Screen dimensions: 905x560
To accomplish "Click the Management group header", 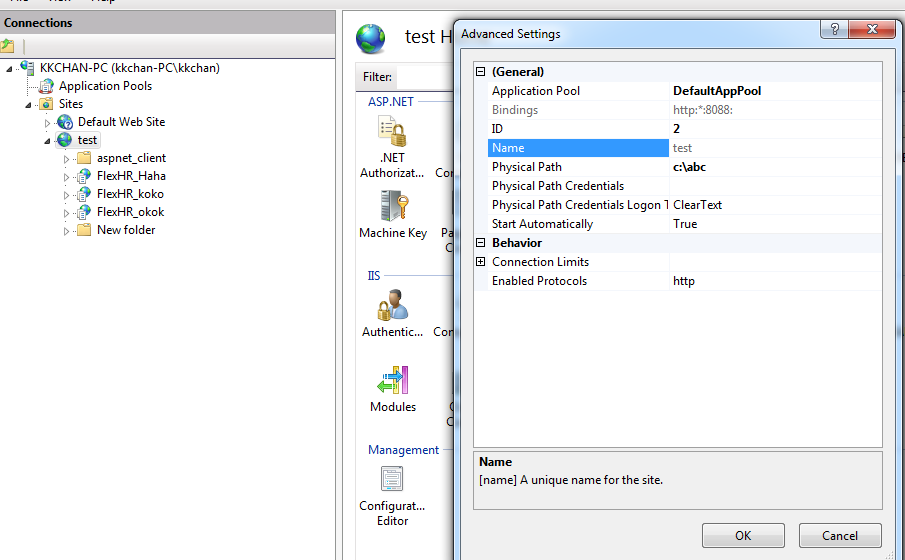I will pyautogui.click(x=403, y=450).
